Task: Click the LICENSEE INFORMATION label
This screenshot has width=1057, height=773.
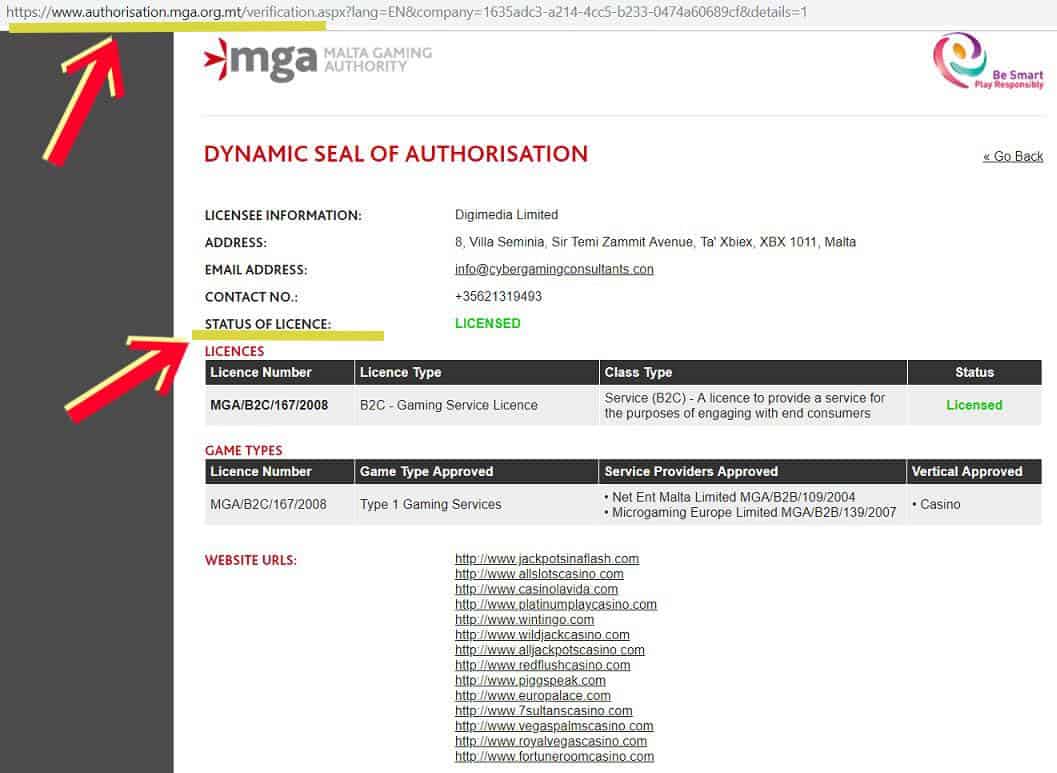Action: coord(283,216)
